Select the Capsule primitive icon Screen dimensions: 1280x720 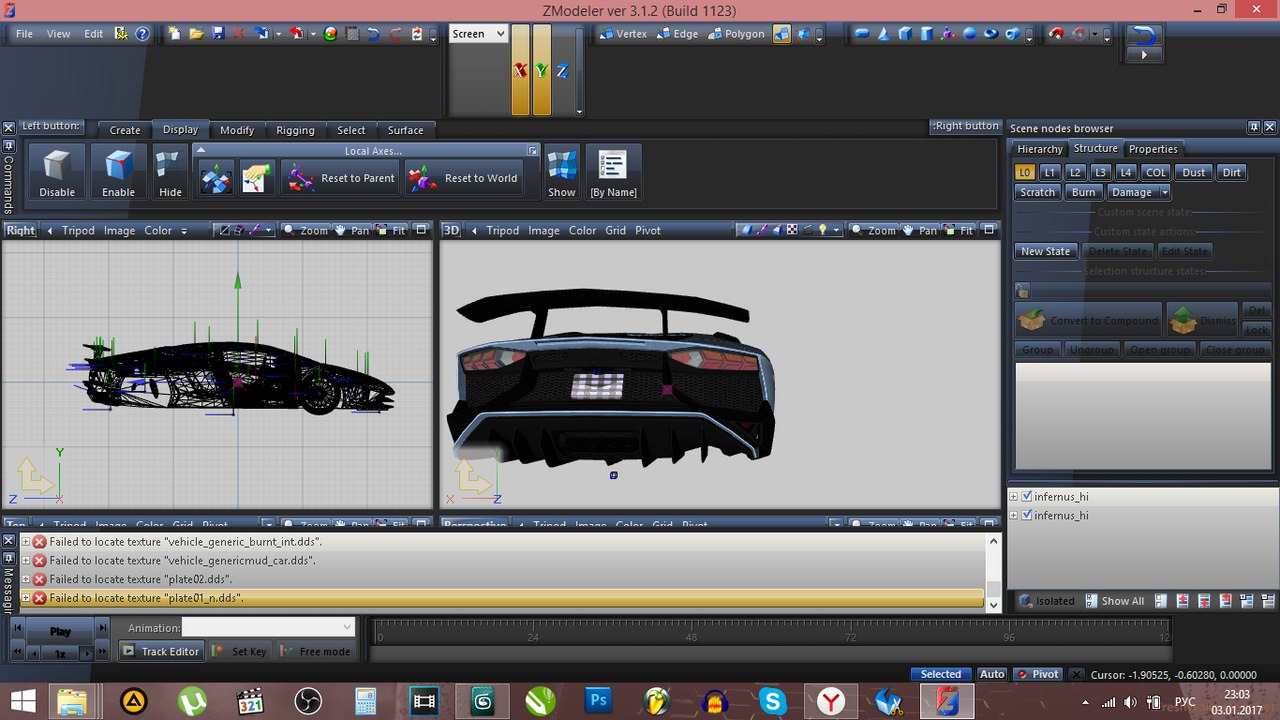click(862, 33)
